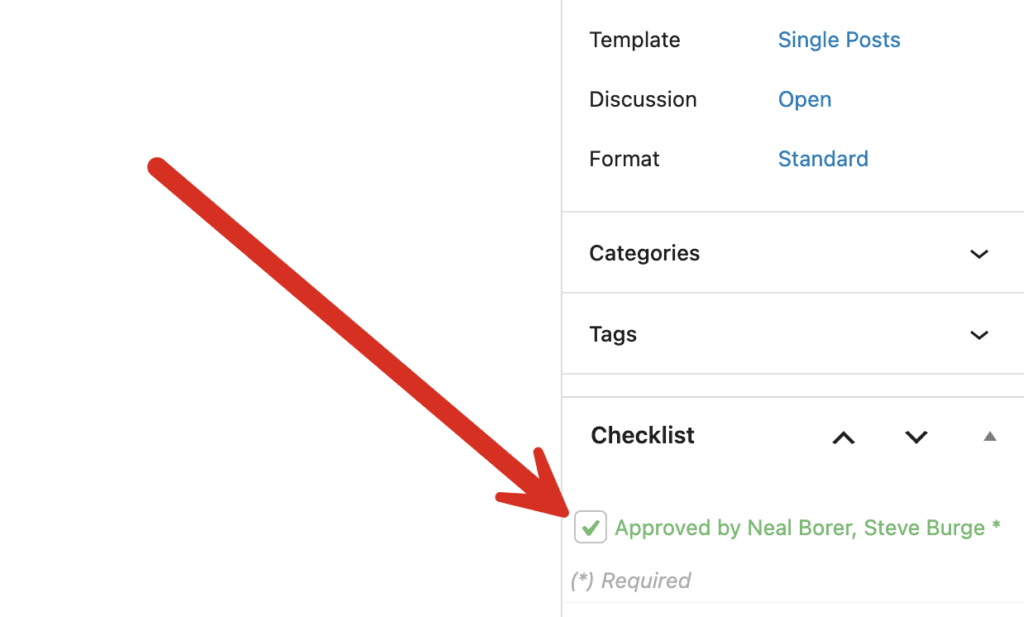Open the Tags section by its title
The width and height of the screenshot is (1024, 617).
point(613,335)
